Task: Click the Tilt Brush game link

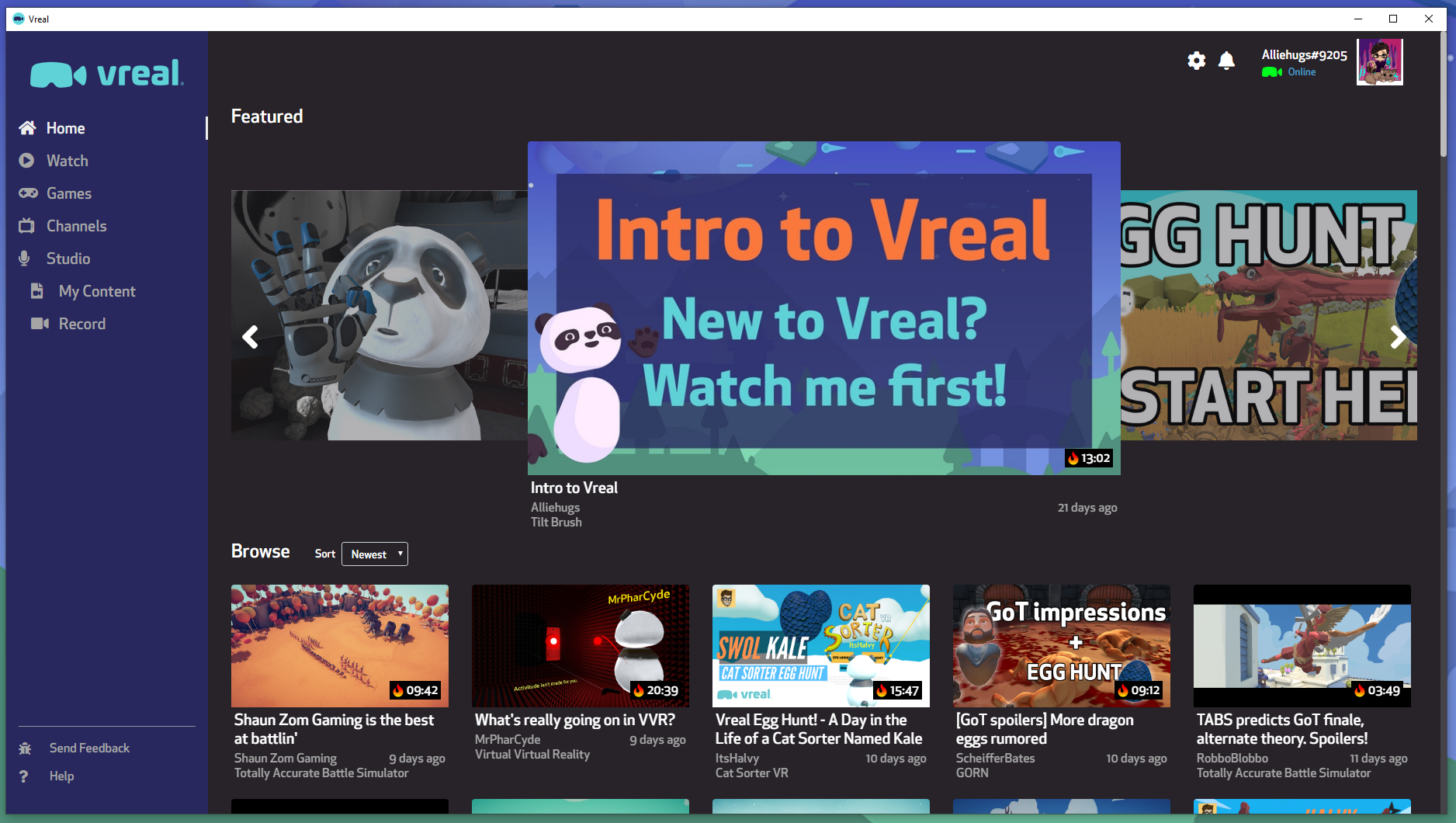Action: coord(556,522)
